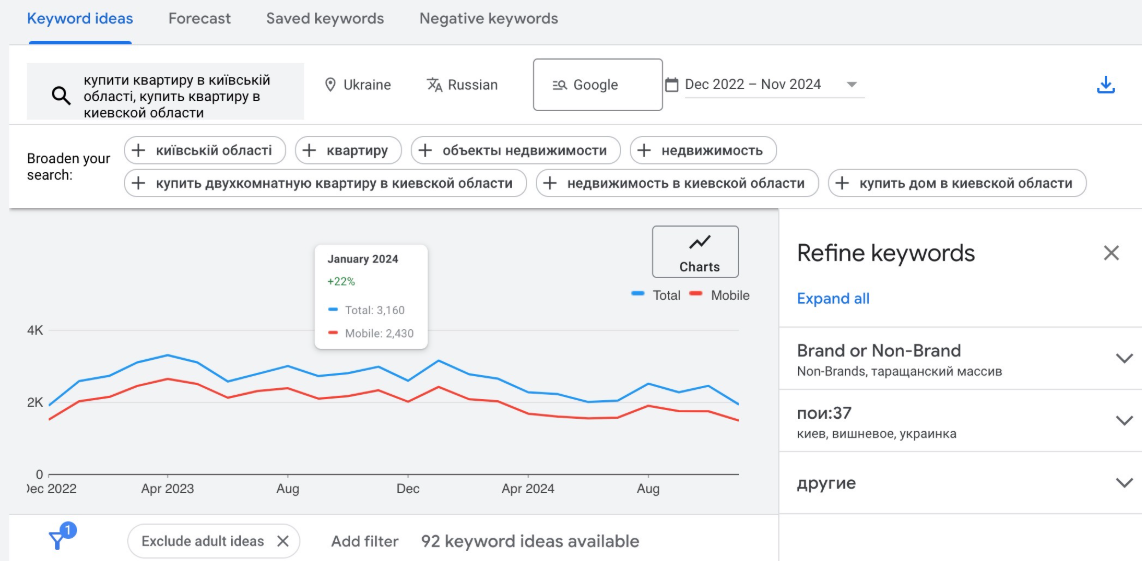Change the Russian language setting
This screenshot has height=561, width=1142.
(x=462, y=85)
